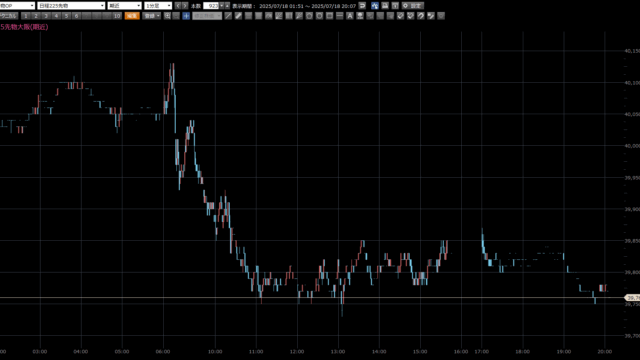Screen dimensions: 640x360
Task: Open the greyed-out dropdown beside crosshair
Action: pyautogui.click(x=207, y=16)
